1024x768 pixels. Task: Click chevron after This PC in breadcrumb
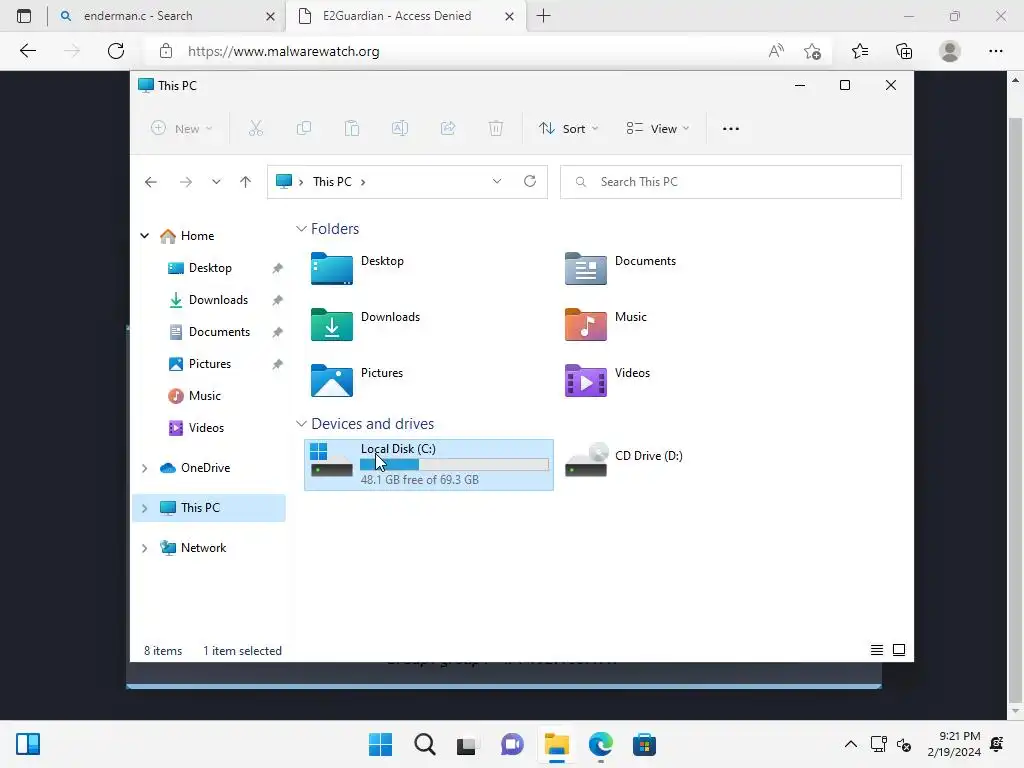363,182
